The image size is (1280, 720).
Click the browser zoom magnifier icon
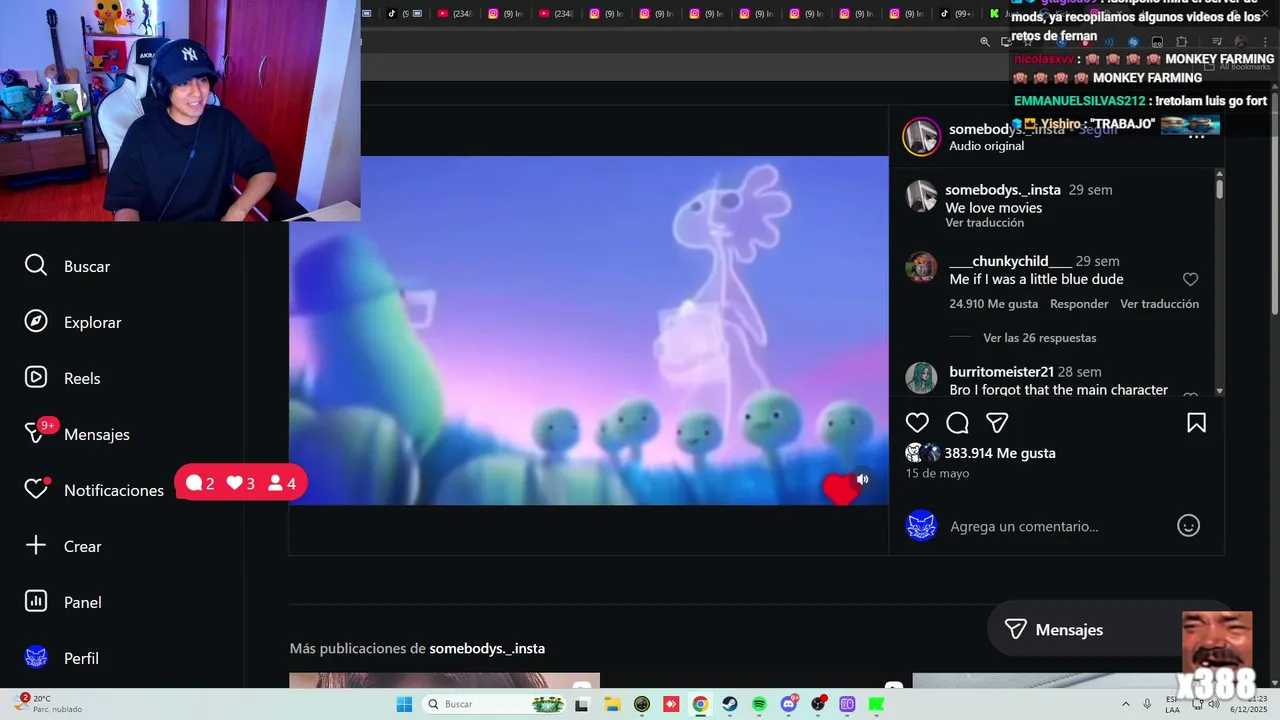click(x=985, y=42)
